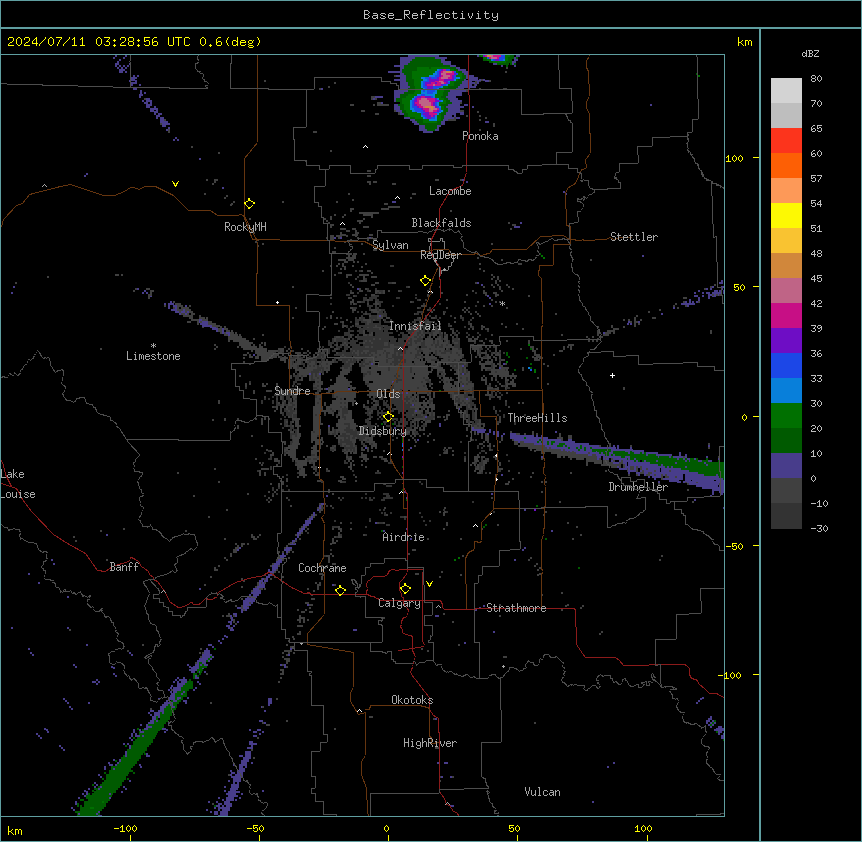Select the Limestone label
The width and height of the screenshot is (862, 842).
coord(153,356)
